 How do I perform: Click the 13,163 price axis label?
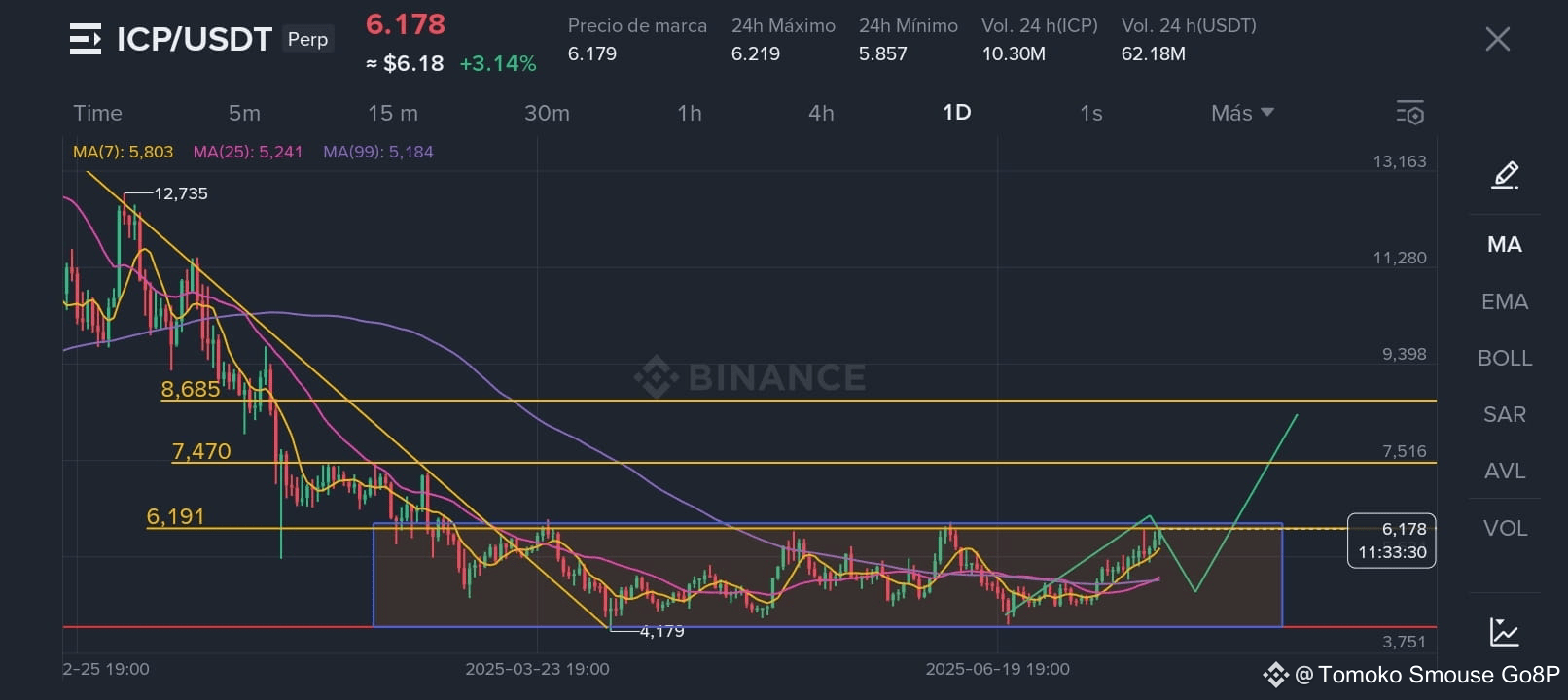click(1400, 161)
